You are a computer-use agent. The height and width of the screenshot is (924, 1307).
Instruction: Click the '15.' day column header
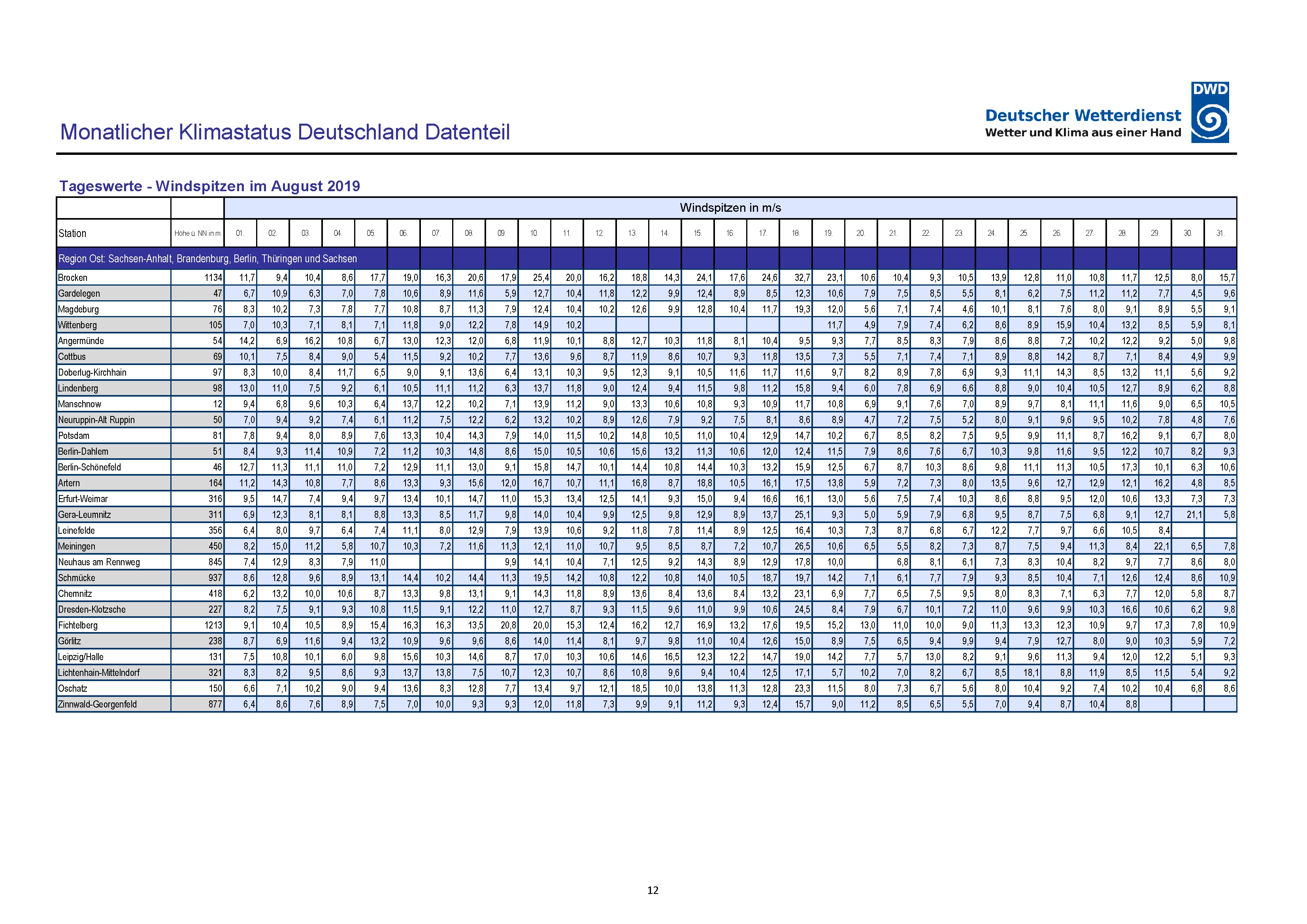click(698, 233)
